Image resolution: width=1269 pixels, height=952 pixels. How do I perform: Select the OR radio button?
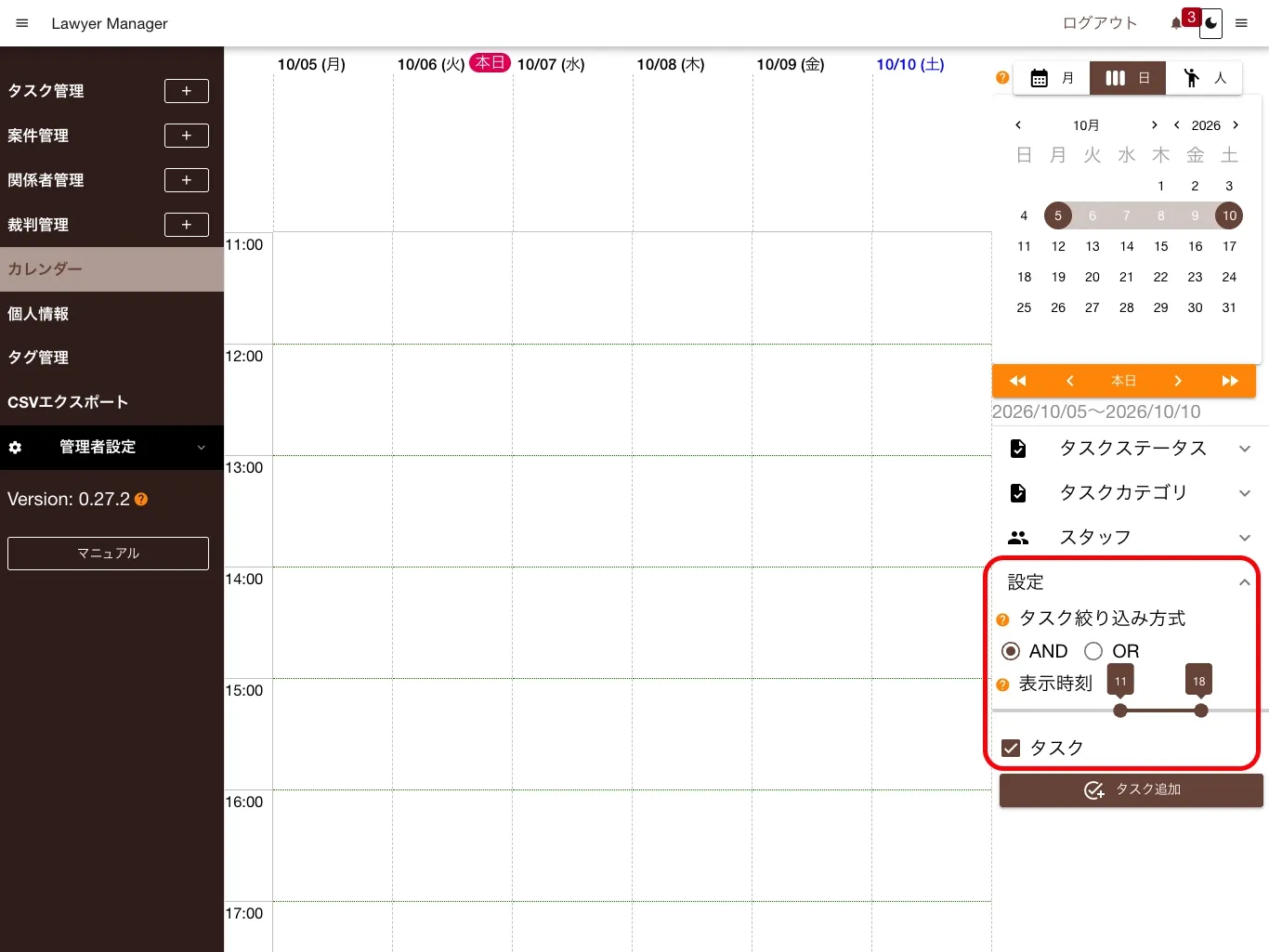pos(1093,651)
